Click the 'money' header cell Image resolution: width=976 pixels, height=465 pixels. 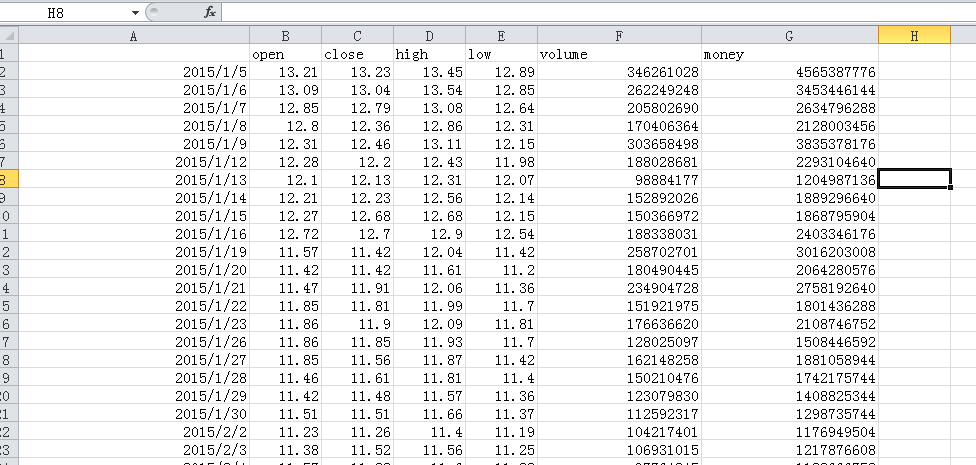pos(790,54)
